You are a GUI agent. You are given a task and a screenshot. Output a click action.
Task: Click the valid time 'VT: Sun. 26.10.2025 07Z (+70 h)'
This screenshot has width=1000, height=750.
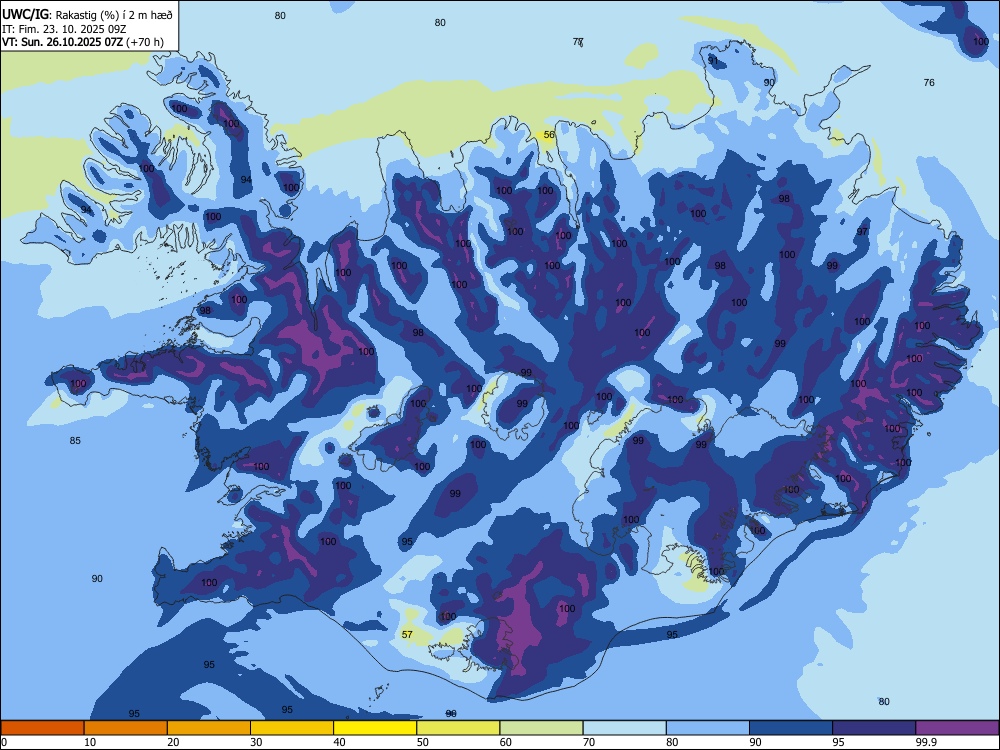point(83,42)
